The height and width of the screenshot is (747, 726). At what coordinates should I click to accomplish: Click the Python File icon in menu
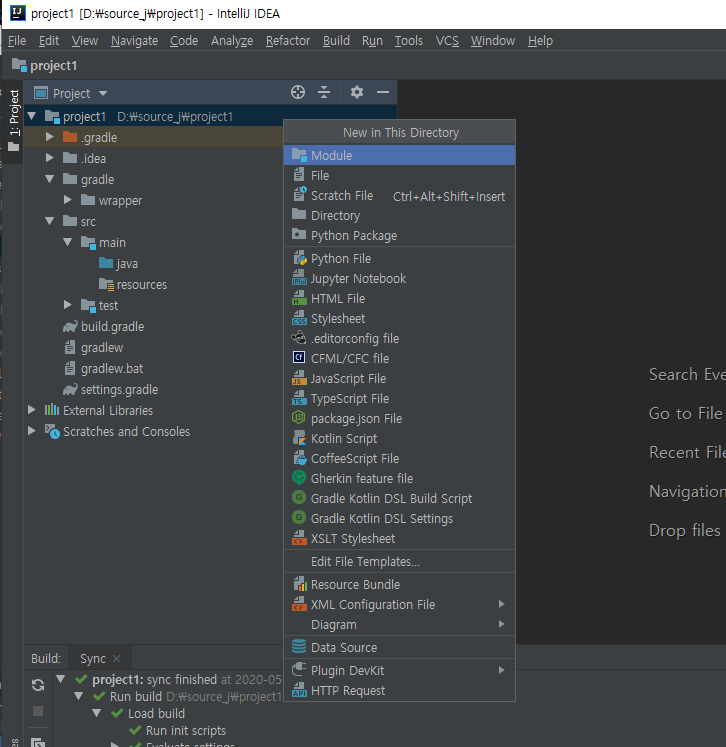pos(299,259)
